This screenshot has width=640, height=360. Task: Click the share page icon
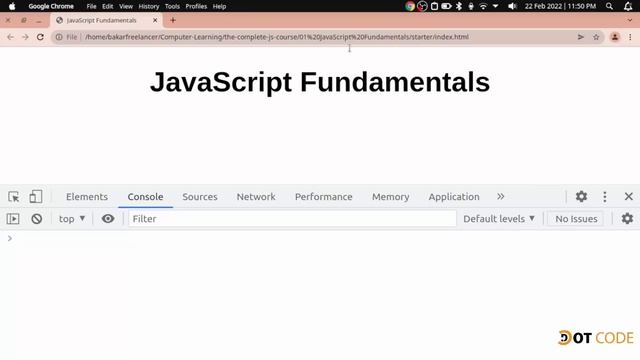(x=580, y=37)
